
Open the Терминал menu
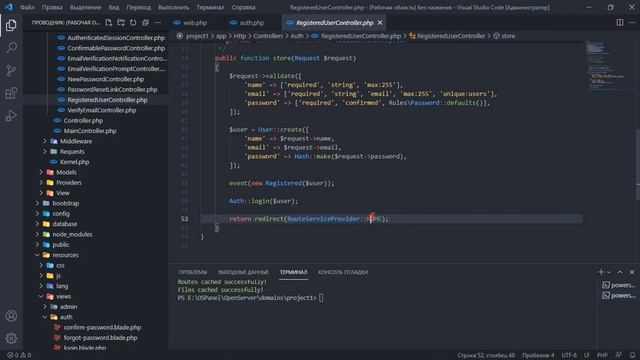[210, 7]
